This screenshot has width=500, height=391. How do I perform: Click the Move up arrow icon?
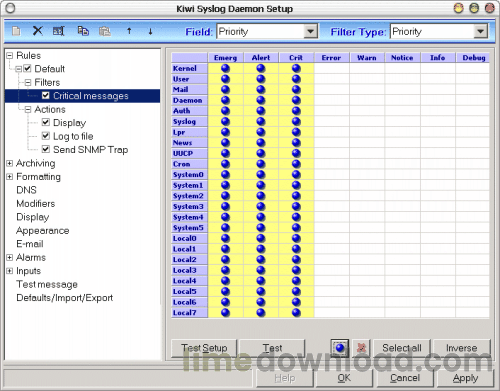pos(129,31)
